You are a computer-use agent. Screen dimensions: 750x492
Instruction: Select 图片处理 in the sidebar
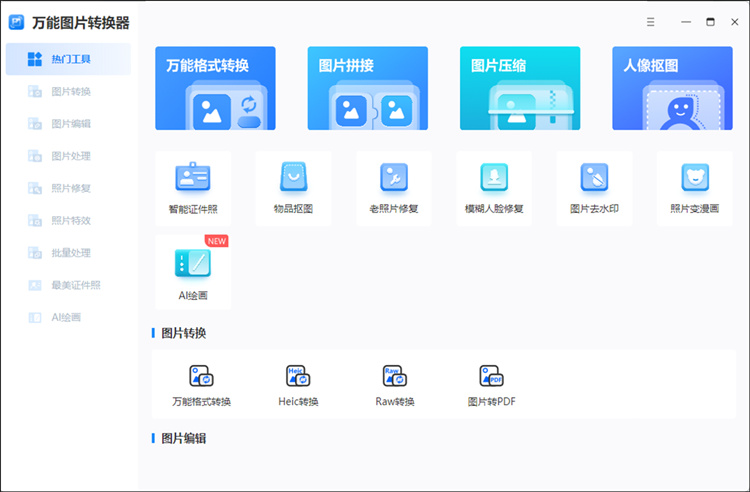68,156
